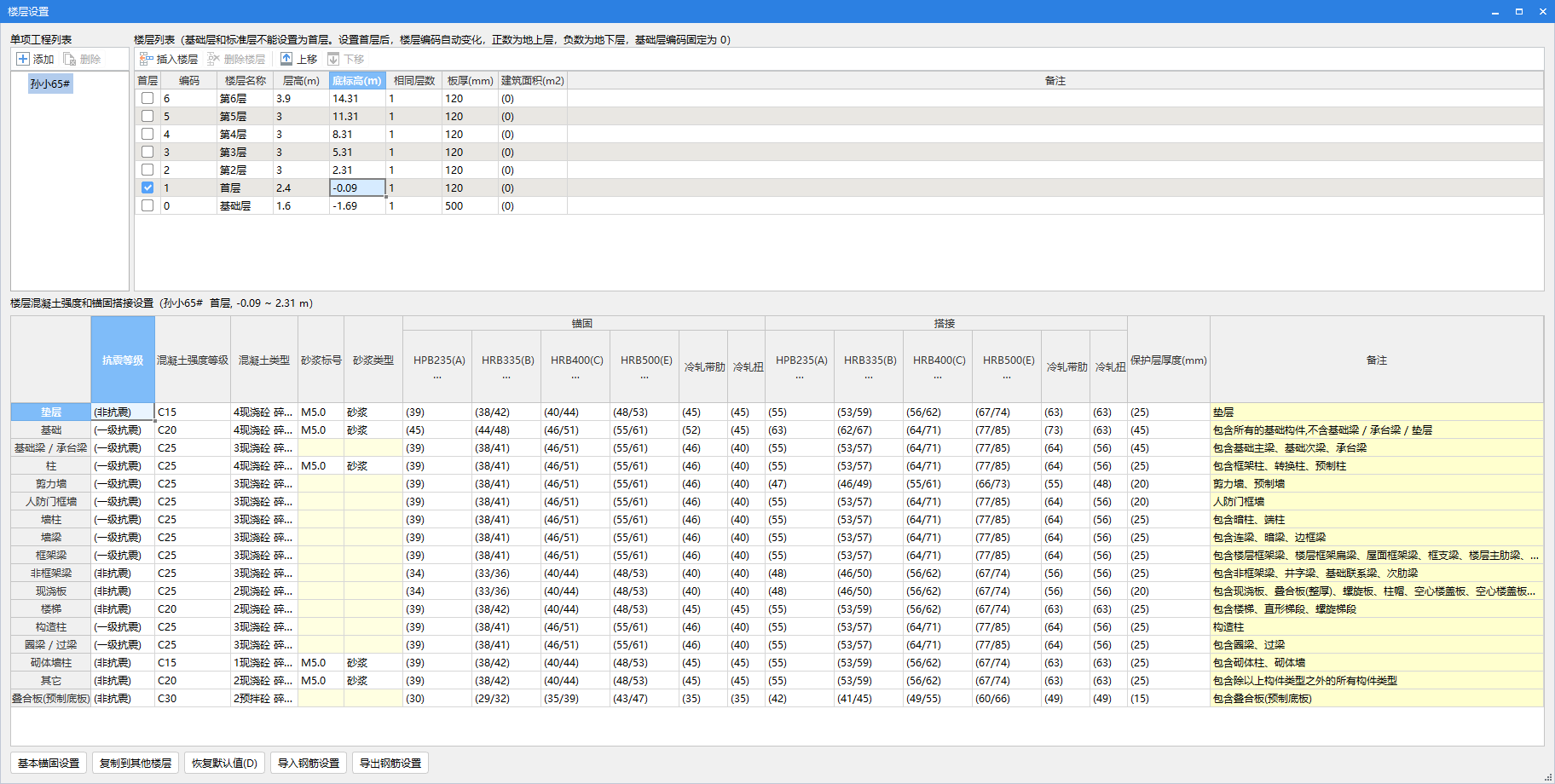1555x784 pixels.
Task: Tick the 首层 checkbox for 基础层
Action: click(147, 205)
